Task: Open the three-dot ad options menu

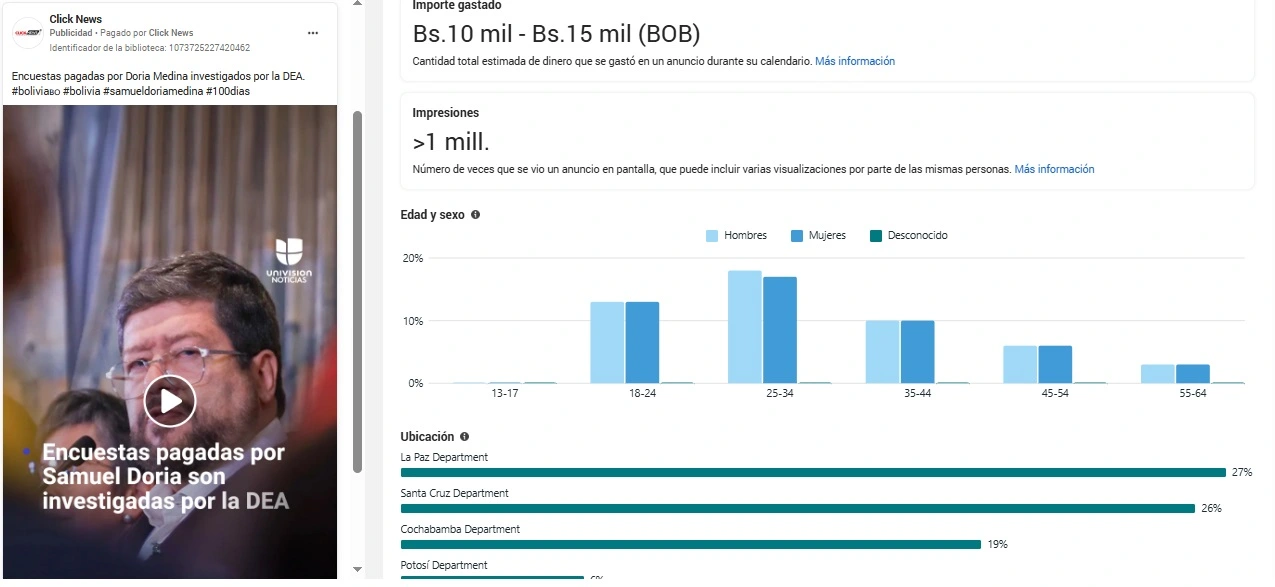Action: [x=313, y=33]
